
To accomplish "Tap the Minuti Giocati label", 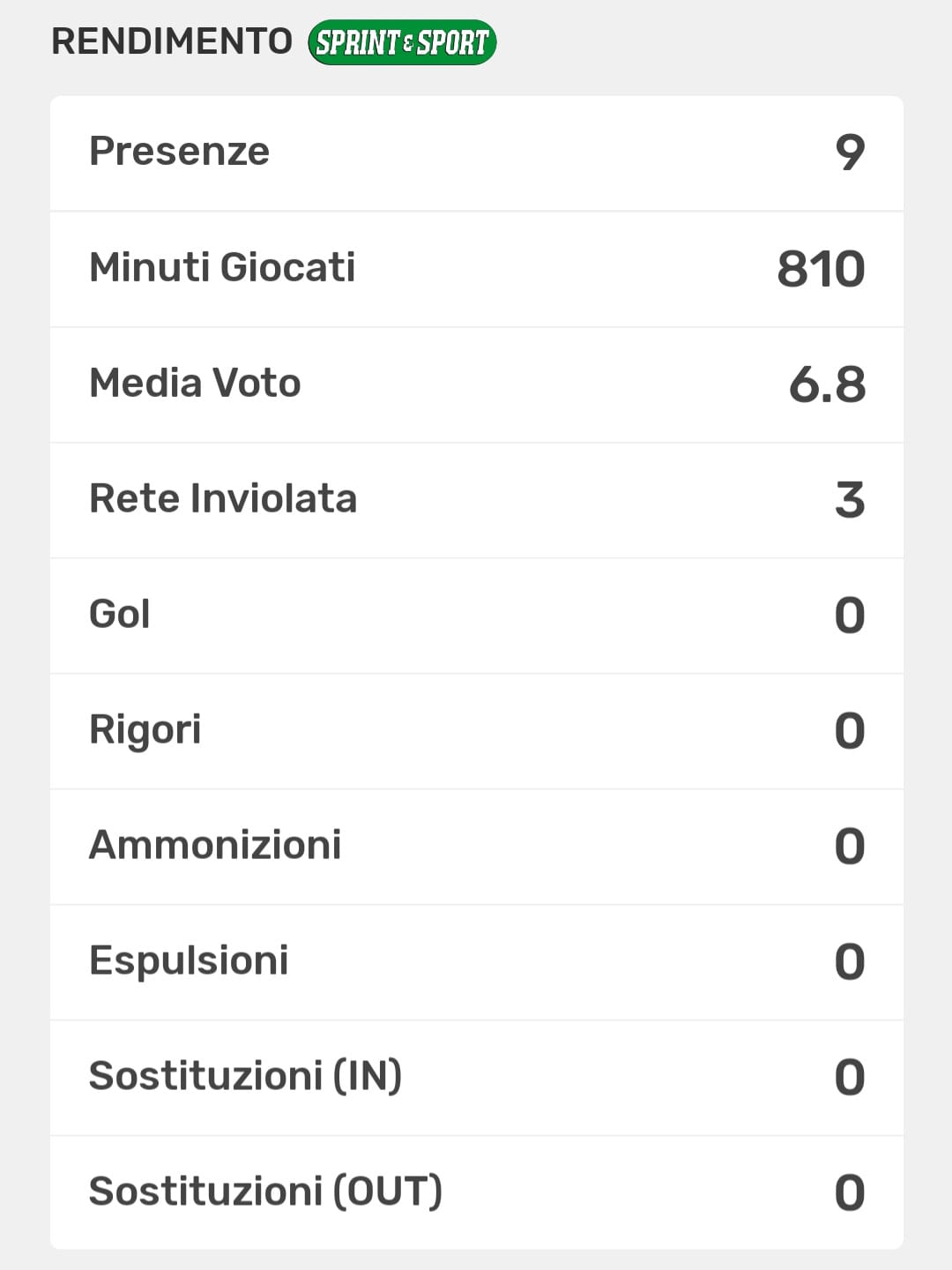I will (x=222, y=267).
